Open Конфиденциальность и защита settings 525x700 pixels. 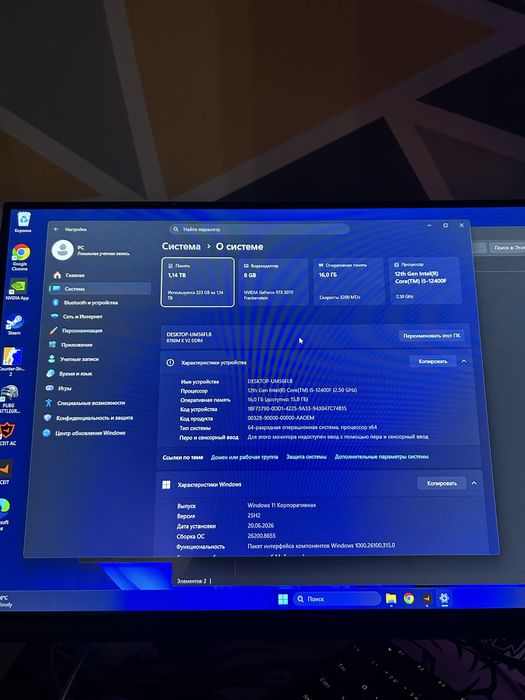(x=92, y=418)
